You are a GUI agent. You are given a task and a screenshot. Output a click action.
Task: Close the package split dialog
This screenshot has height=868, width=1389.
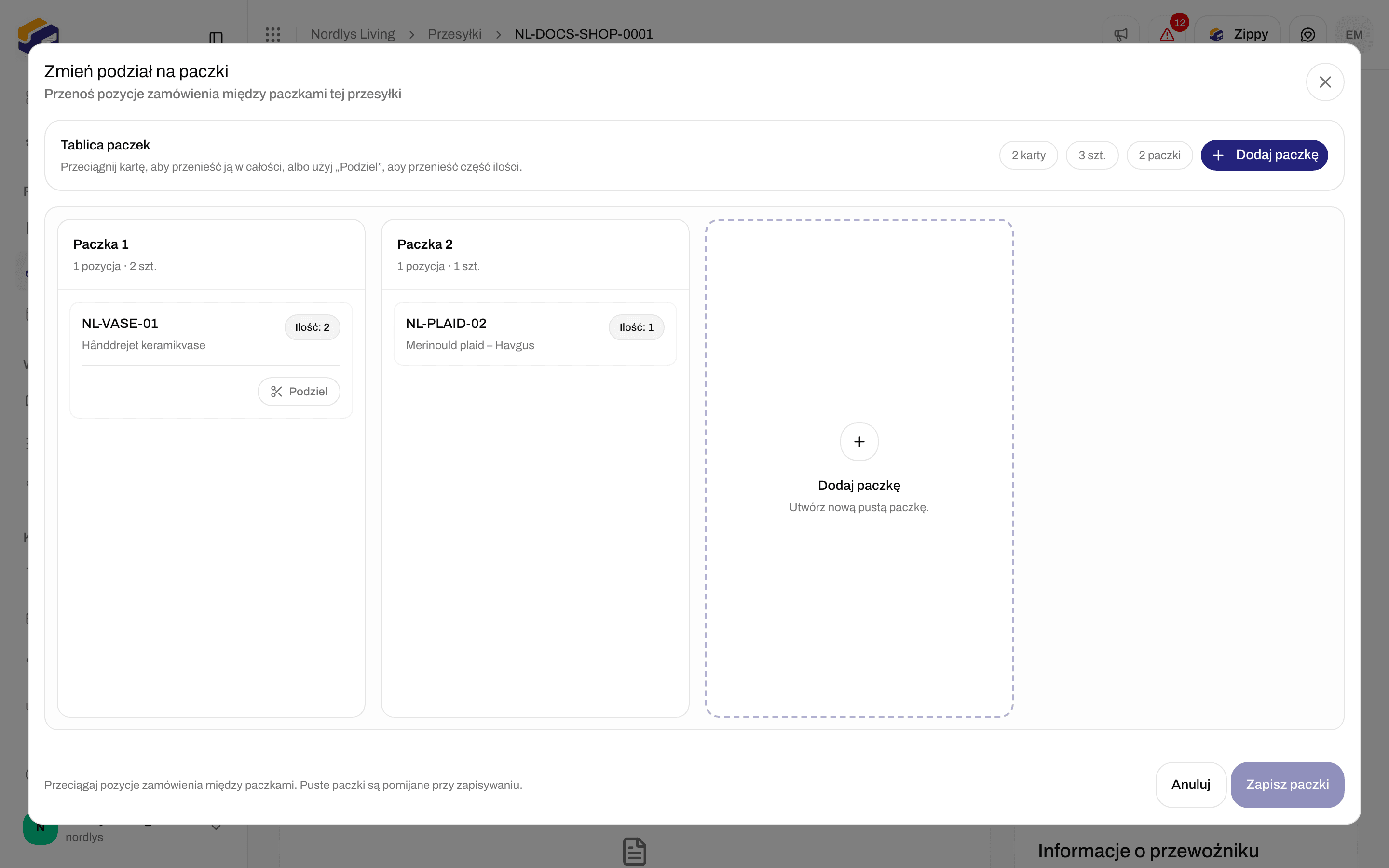click(1325, 82)
